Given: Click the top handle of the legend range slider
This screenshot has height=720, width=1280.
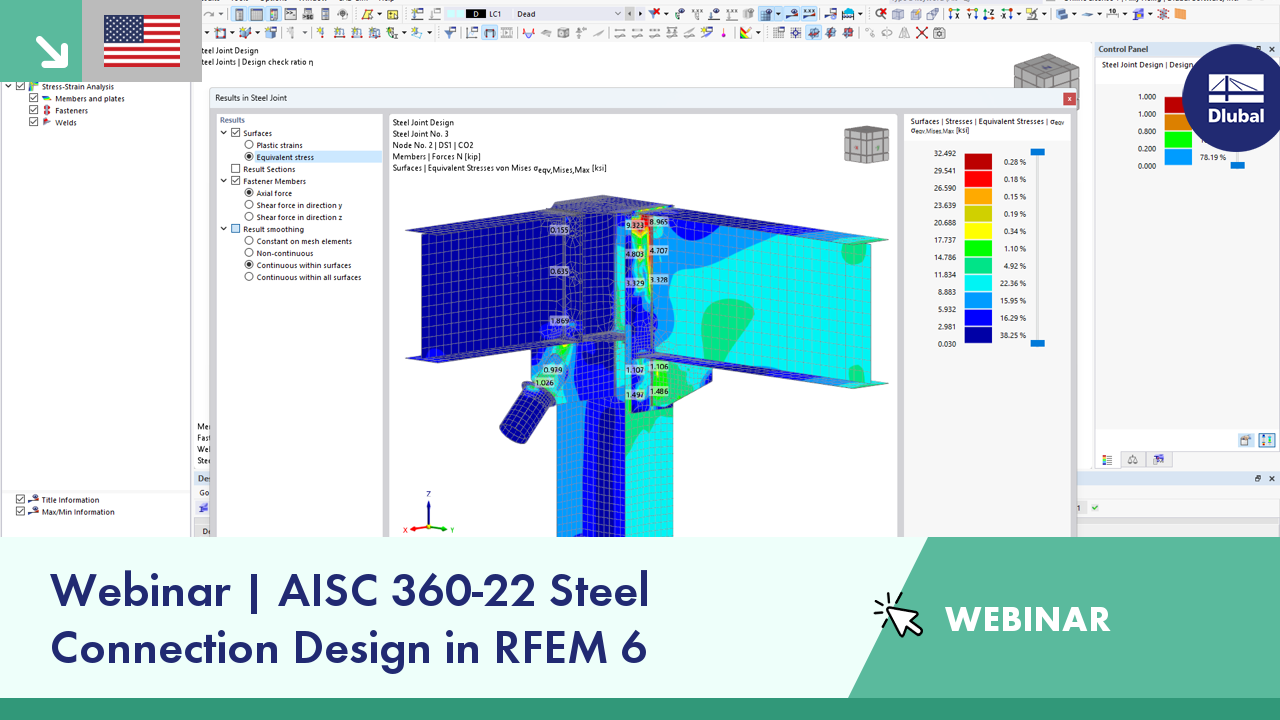Looking at the screenshot, I should tap(1037, 152).
